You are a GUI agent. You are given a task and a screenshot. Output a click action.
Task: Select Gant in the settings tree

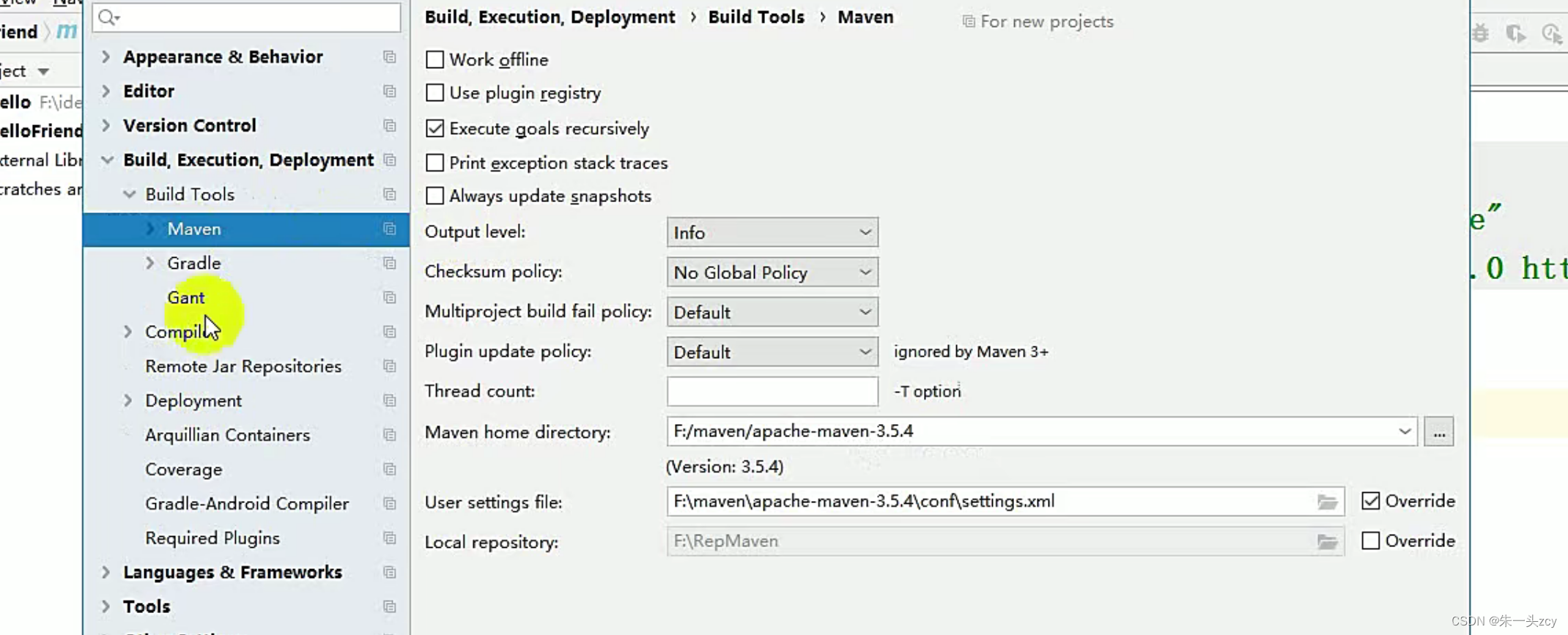(186, 297)
